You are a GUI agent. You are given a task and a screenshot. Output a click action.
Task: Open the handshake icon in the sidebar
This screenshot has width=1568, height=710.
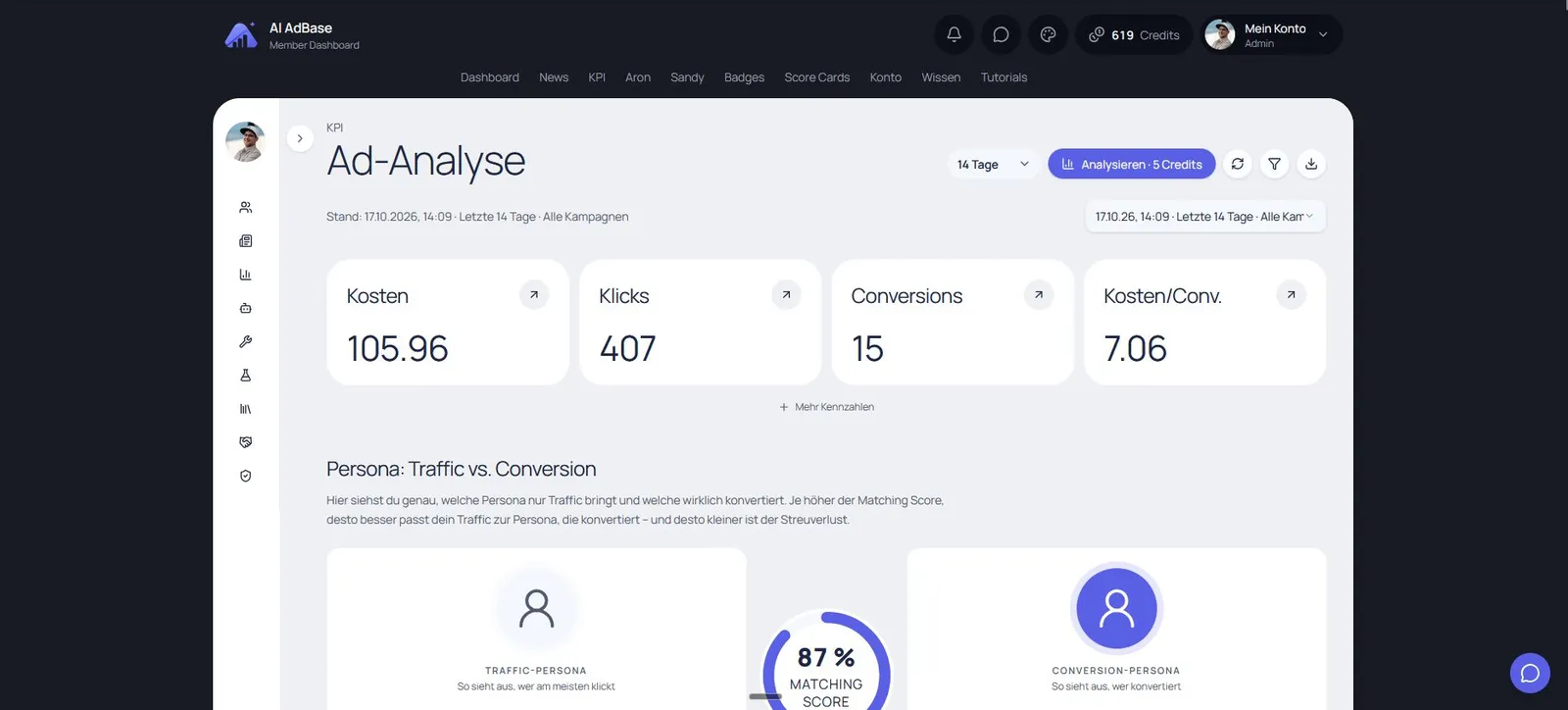[246, 442]
